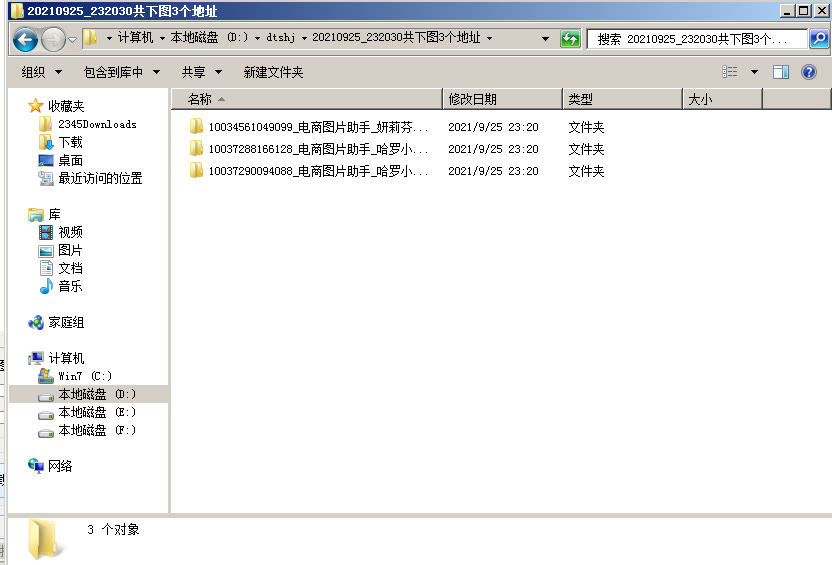The image size is (832, 565).
Task: Refresh the folder with the green arrows button
Action: click(570, 39)
